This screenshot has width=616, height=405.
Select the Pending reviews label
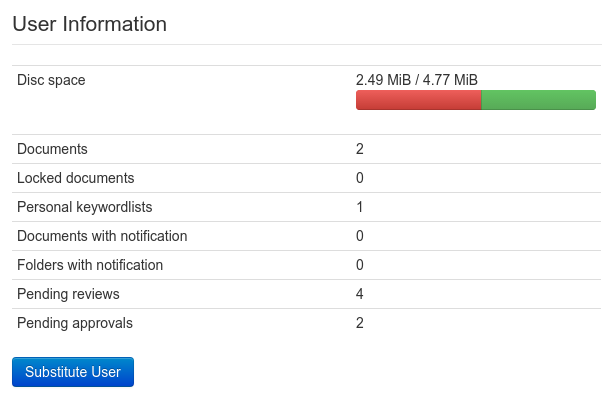tap(68, 294)
